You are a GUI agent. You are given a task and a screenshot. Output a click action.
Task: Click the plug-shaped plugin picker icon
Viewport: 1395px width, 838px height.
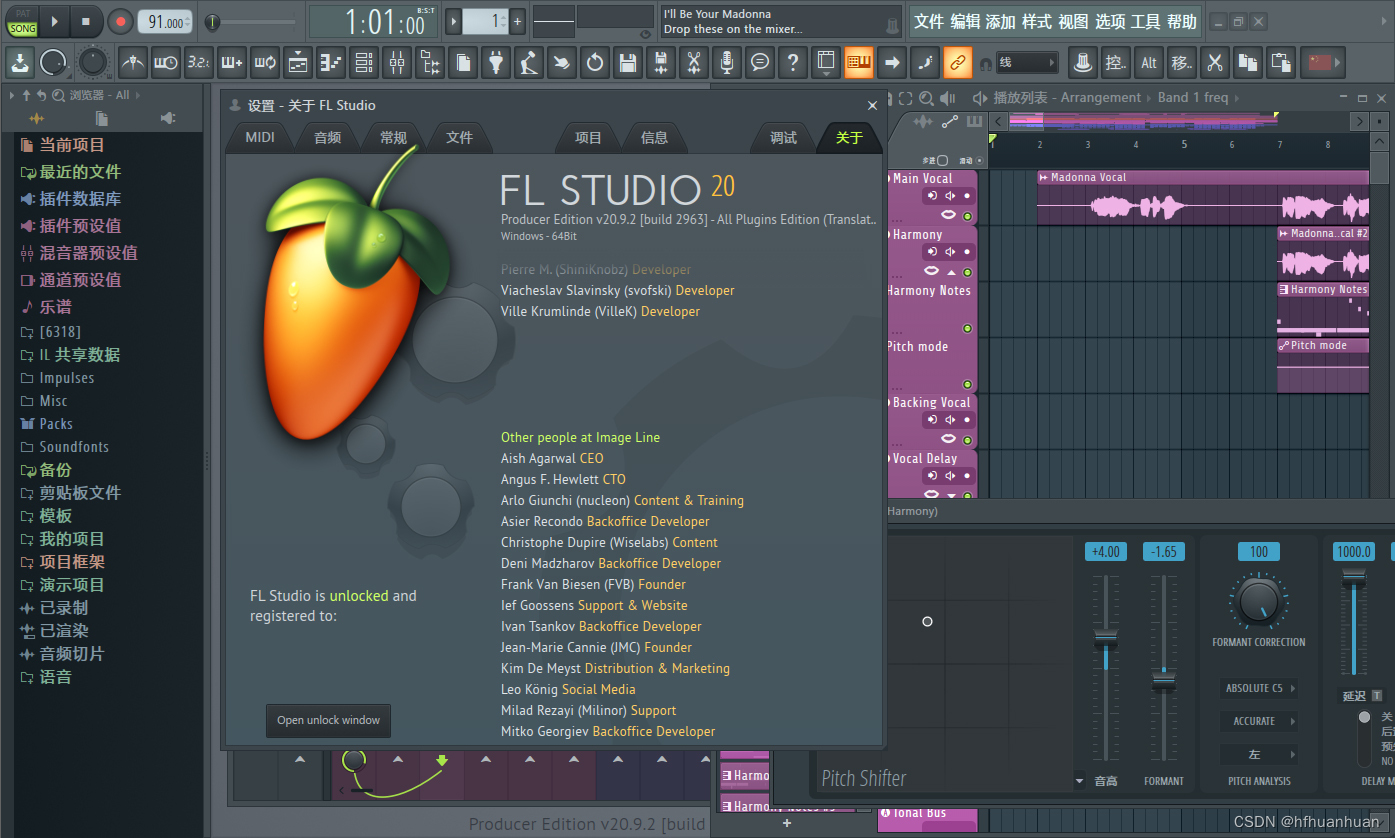pos(496,63)
